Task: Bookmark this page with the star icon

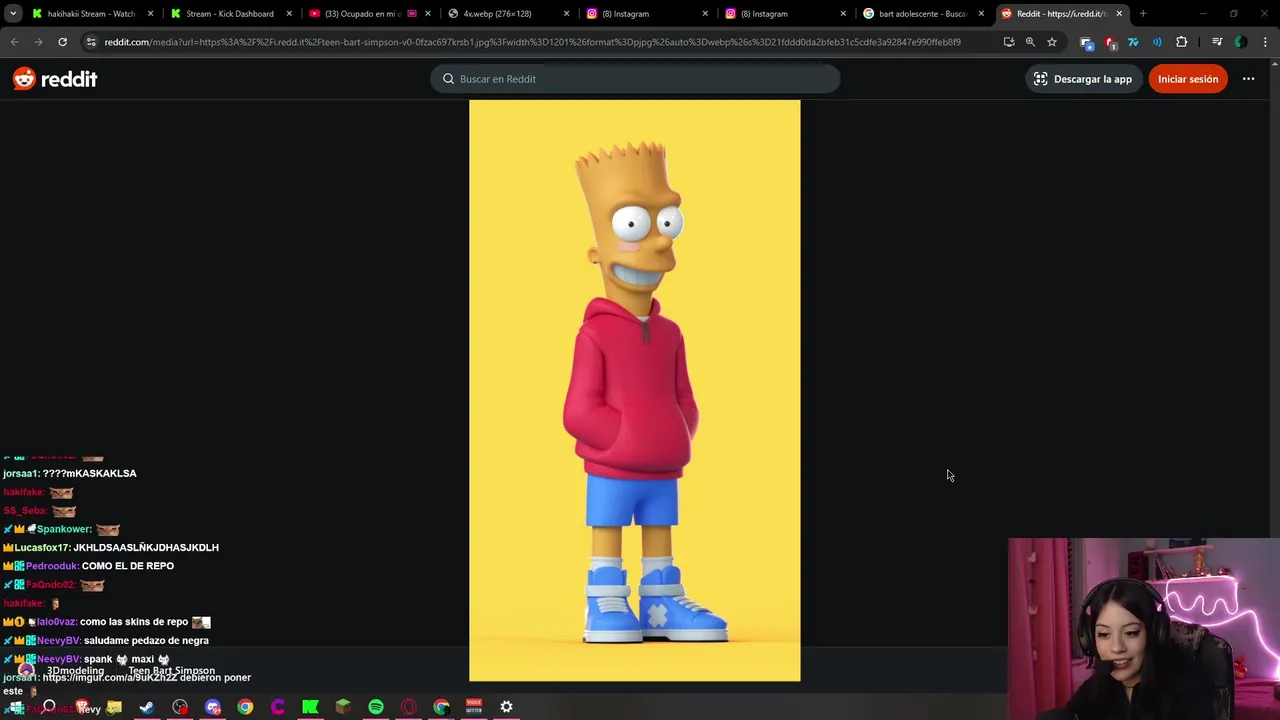Action: (x=1052, y=42)
